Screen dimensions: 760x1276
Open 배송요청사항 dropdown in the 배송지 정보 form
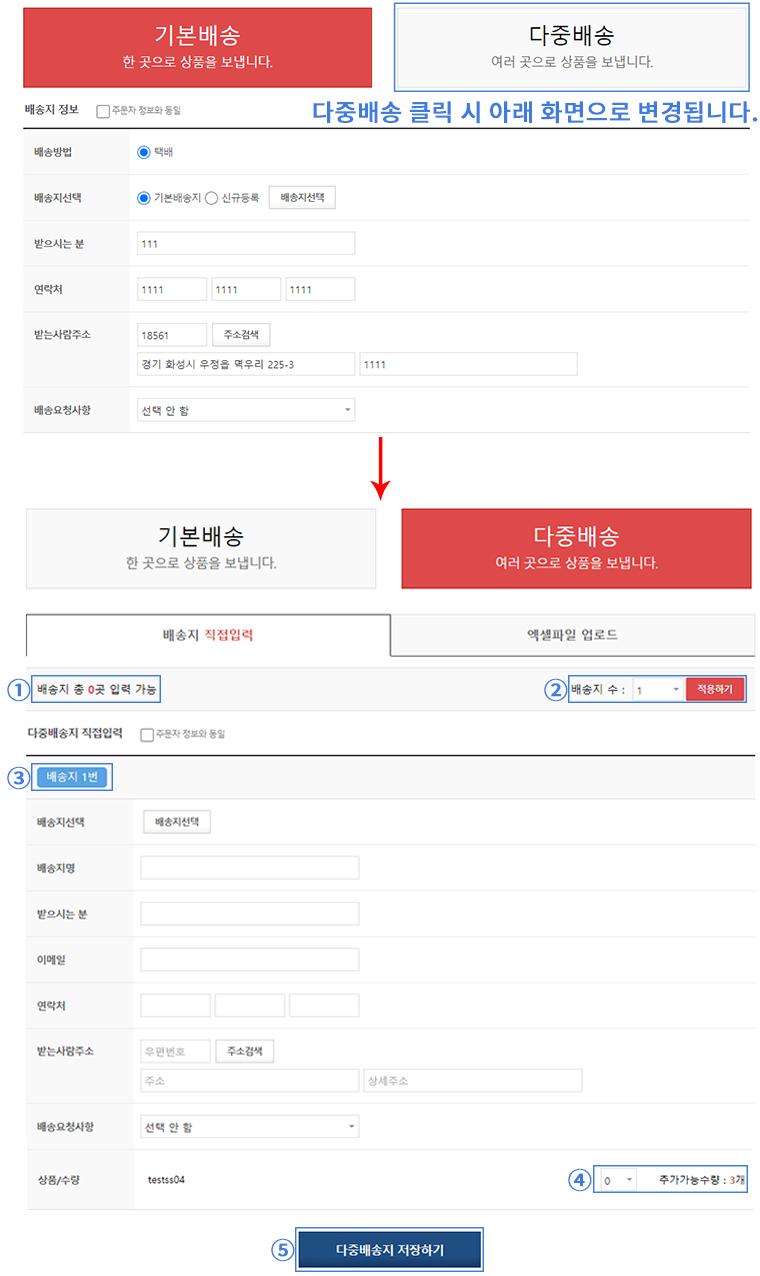pyautogui.click(x=245, y=410)
